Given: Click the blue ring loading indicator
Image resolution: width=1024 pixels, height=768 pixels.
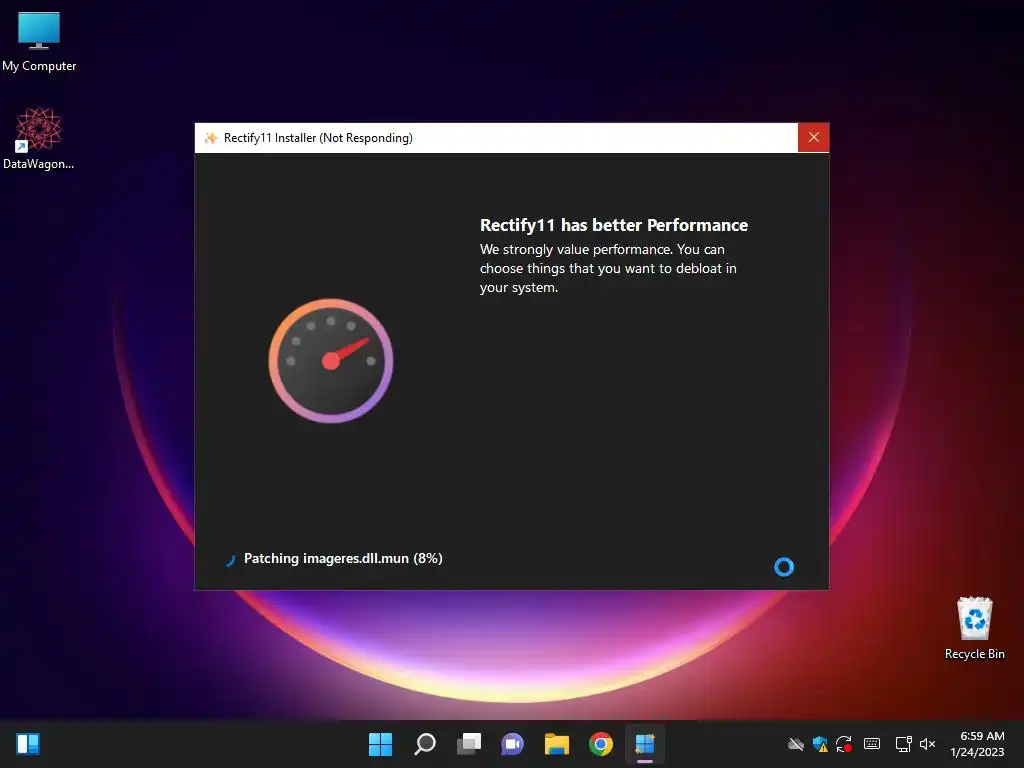Looking at the screenshot, I should (784, 566).
